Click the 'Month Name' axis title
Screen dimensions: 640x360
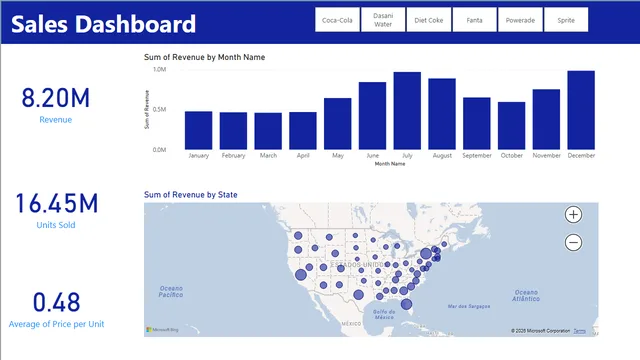coord(390,164)
